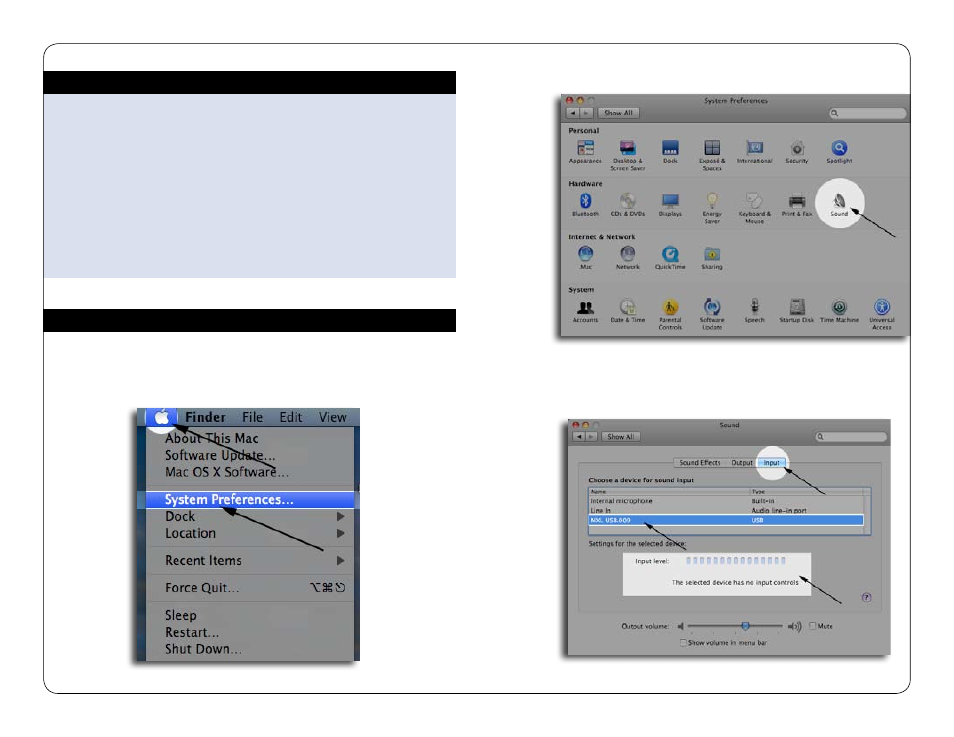
Task: Click the help button in Sound window
Action: pos(866,597)
